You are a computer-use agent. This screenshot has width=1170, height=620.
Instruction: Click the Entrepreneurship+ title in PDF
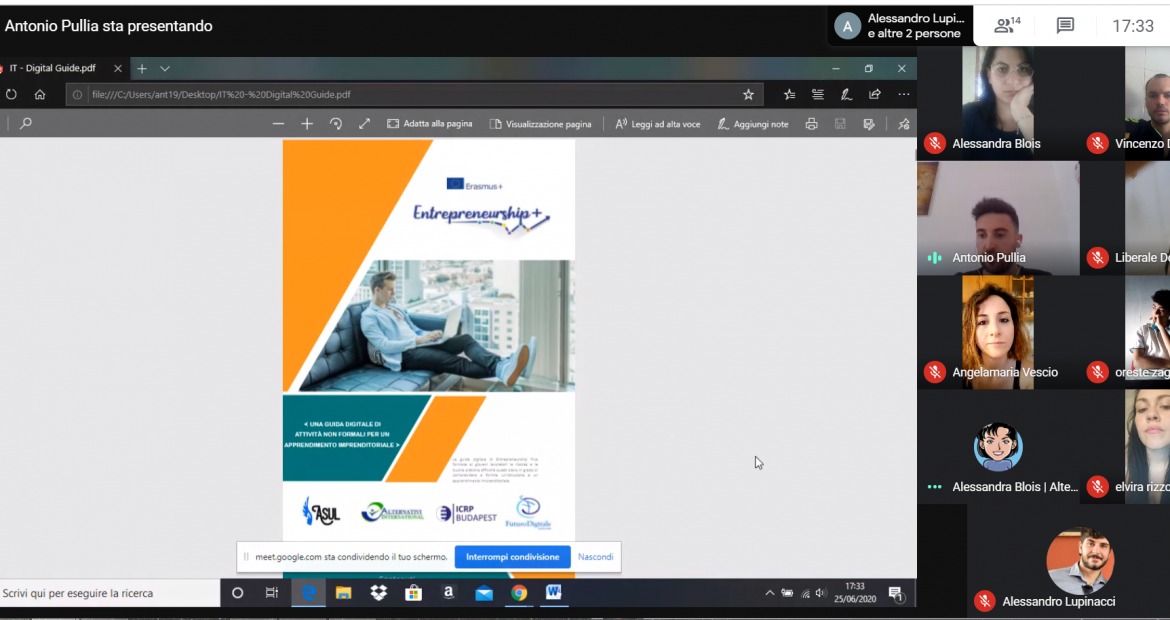point(481,217)
